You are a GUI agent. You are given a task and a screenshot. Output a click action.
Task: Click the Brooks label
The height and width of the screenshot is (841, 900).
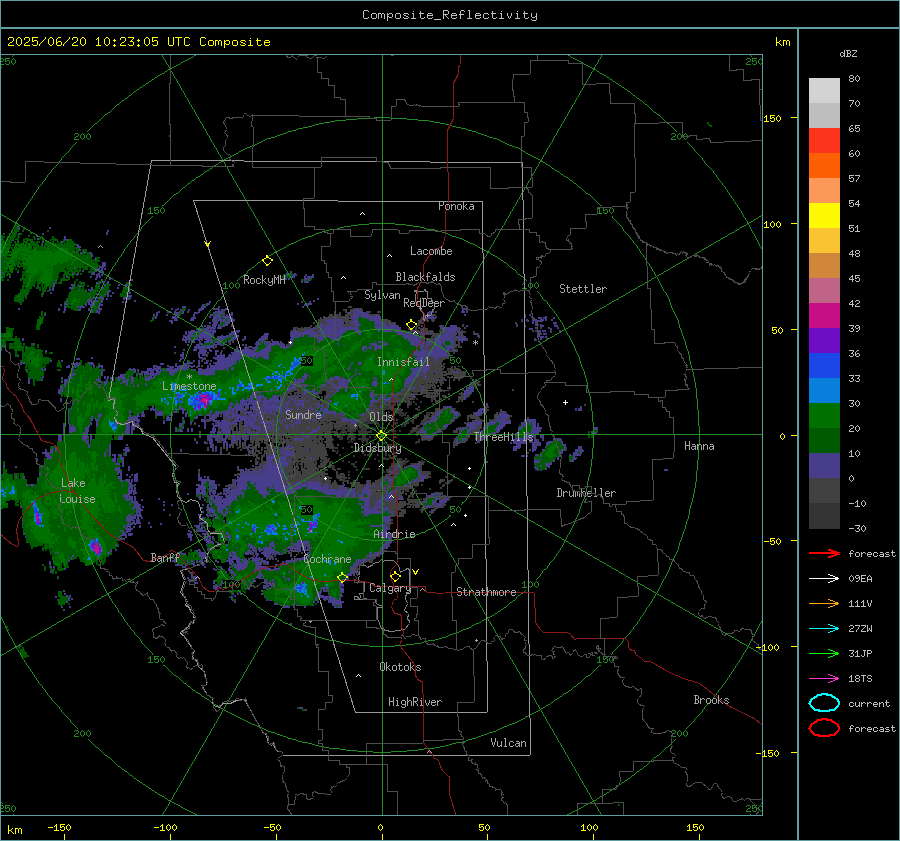click(x=711, y=700)
